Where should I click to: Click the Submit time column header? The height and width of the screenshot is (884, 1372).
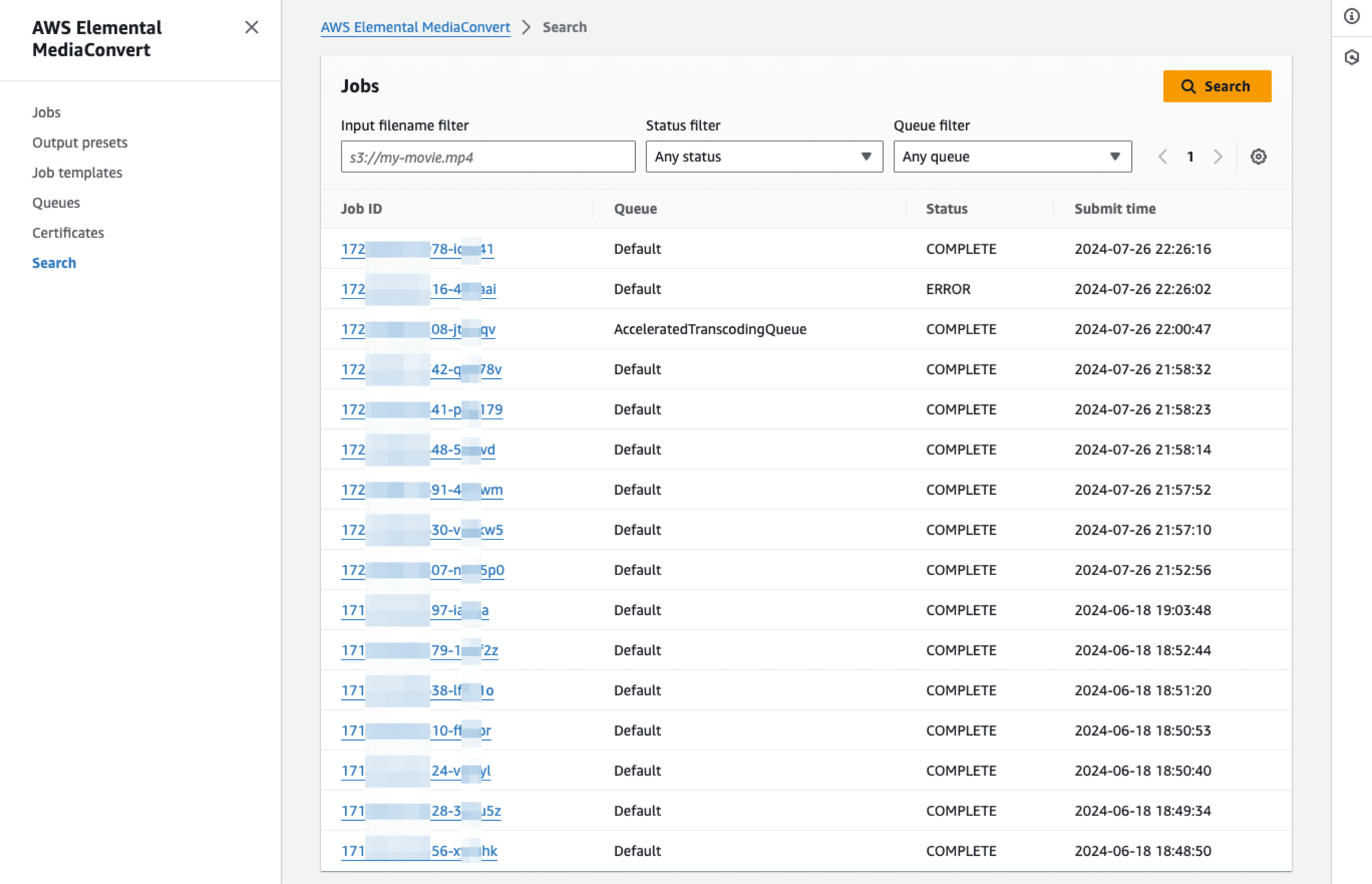(1115, 209)
